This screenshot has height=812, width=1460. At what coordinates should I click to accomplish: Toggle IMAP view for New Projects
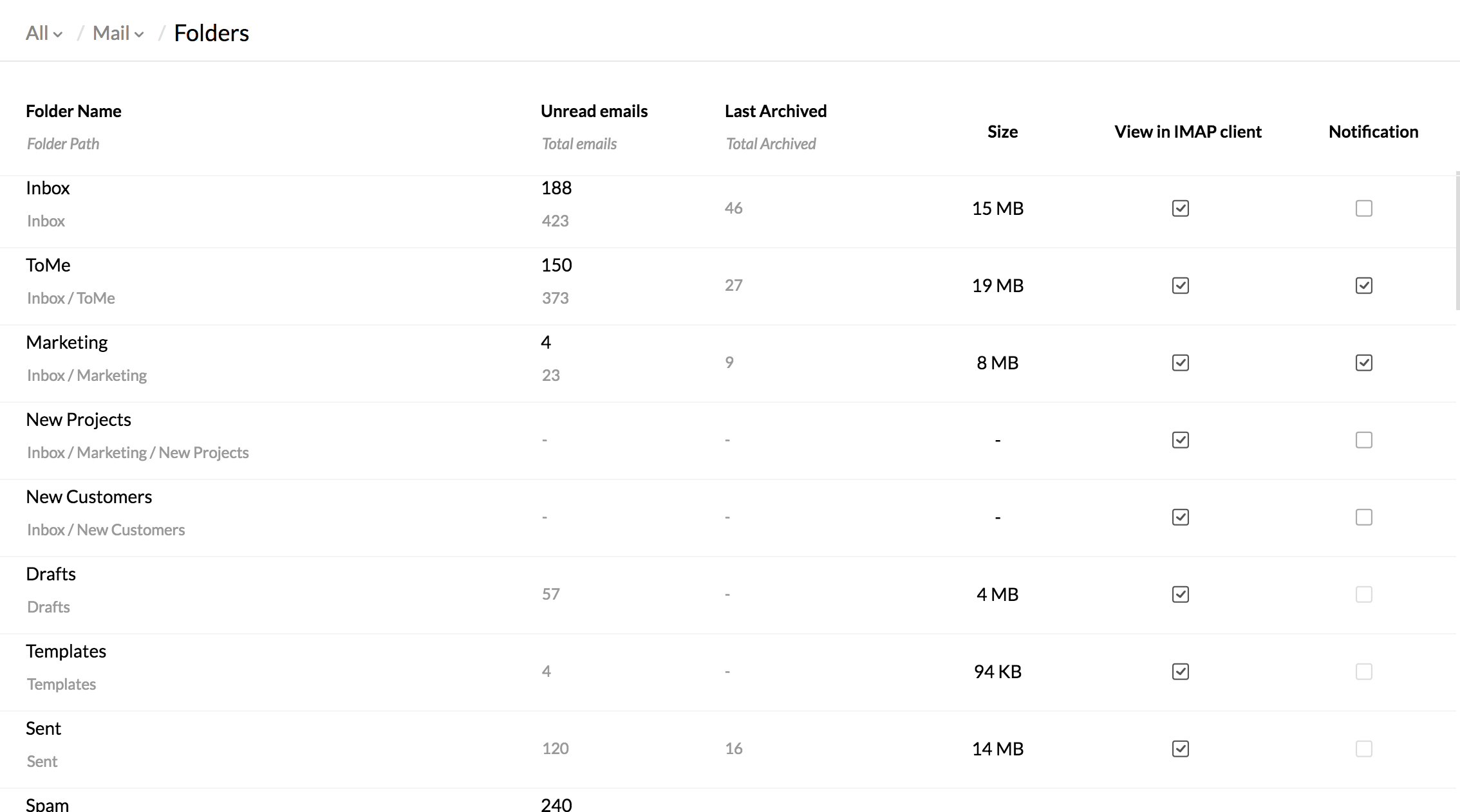(x=1180, y=440)
